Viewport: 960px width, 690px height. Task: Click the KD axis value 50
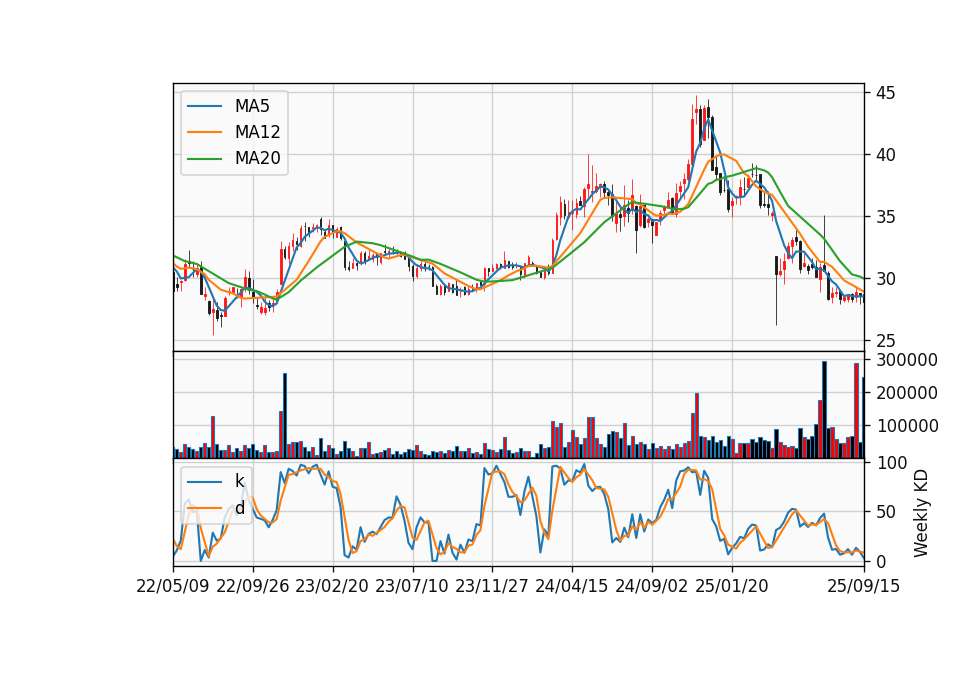coord(885,512)
